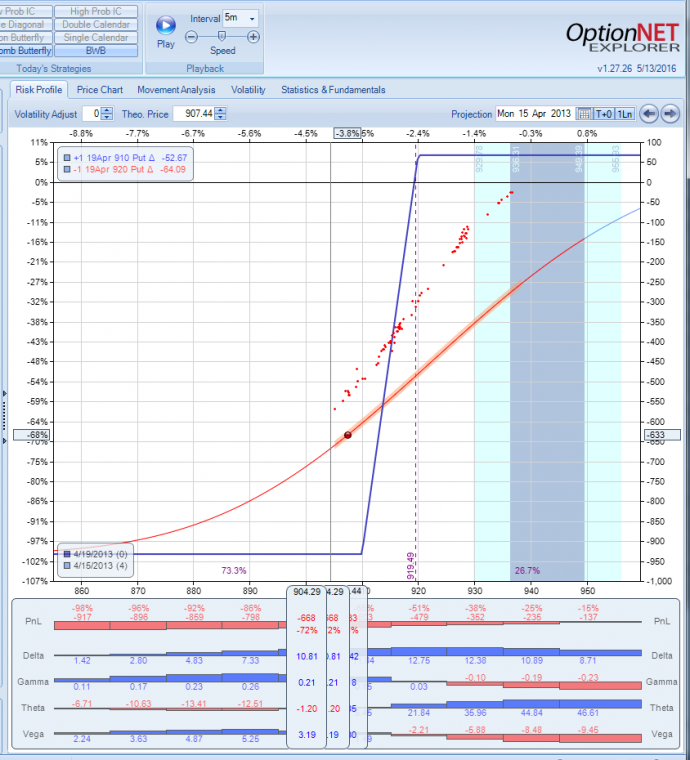
Task: Click the 35.96 Theta value
Action: pos(475,713)
